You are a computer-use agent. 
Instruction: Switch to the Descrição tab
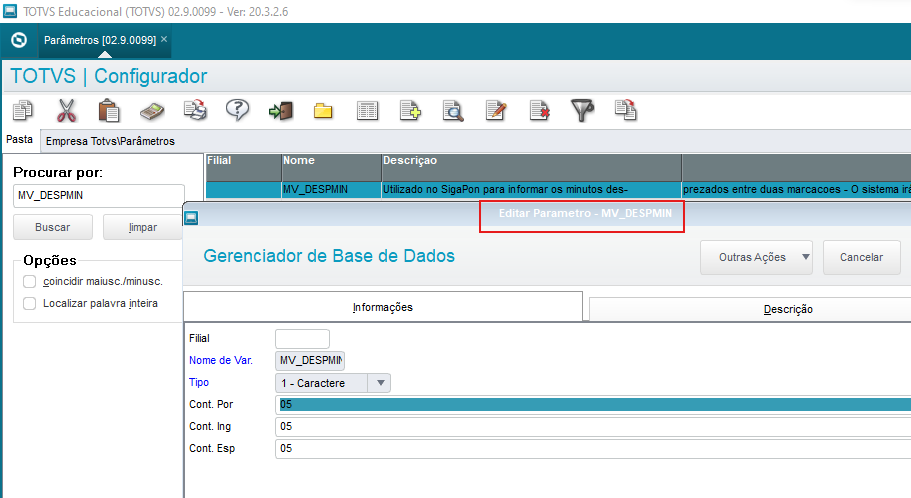(788, 309)
